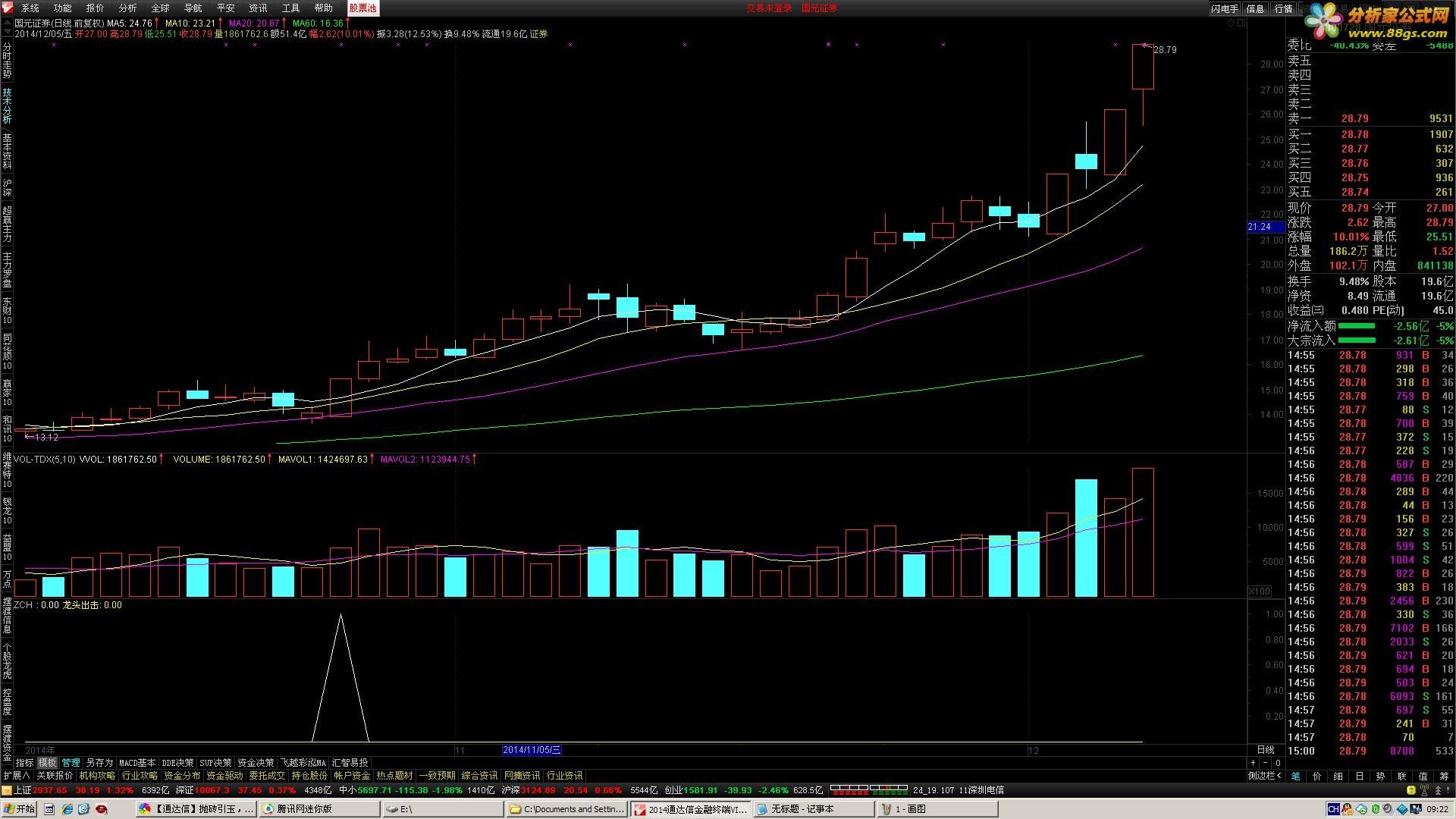The width and height of the screenshot is (1456, 819).
Task: Open the 股票池 menu item
Action: coord(362,8)
